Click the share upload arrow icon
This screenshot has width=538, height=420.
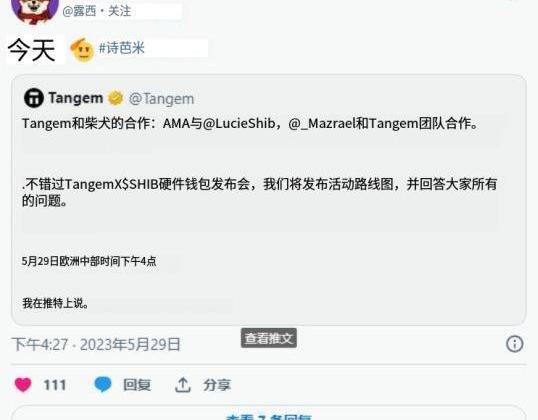(183, 385)
